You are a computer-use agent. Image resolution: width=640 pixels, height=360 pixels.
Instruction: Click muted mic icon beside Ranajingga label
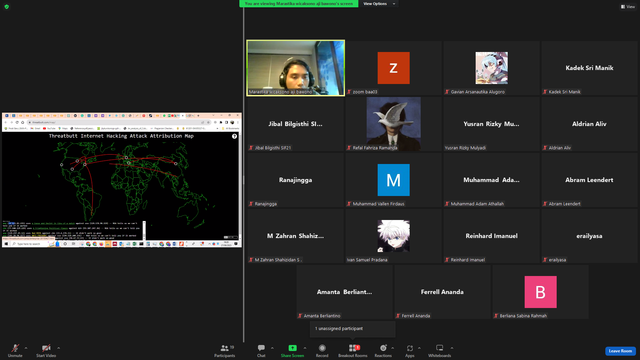coord(251,204)
